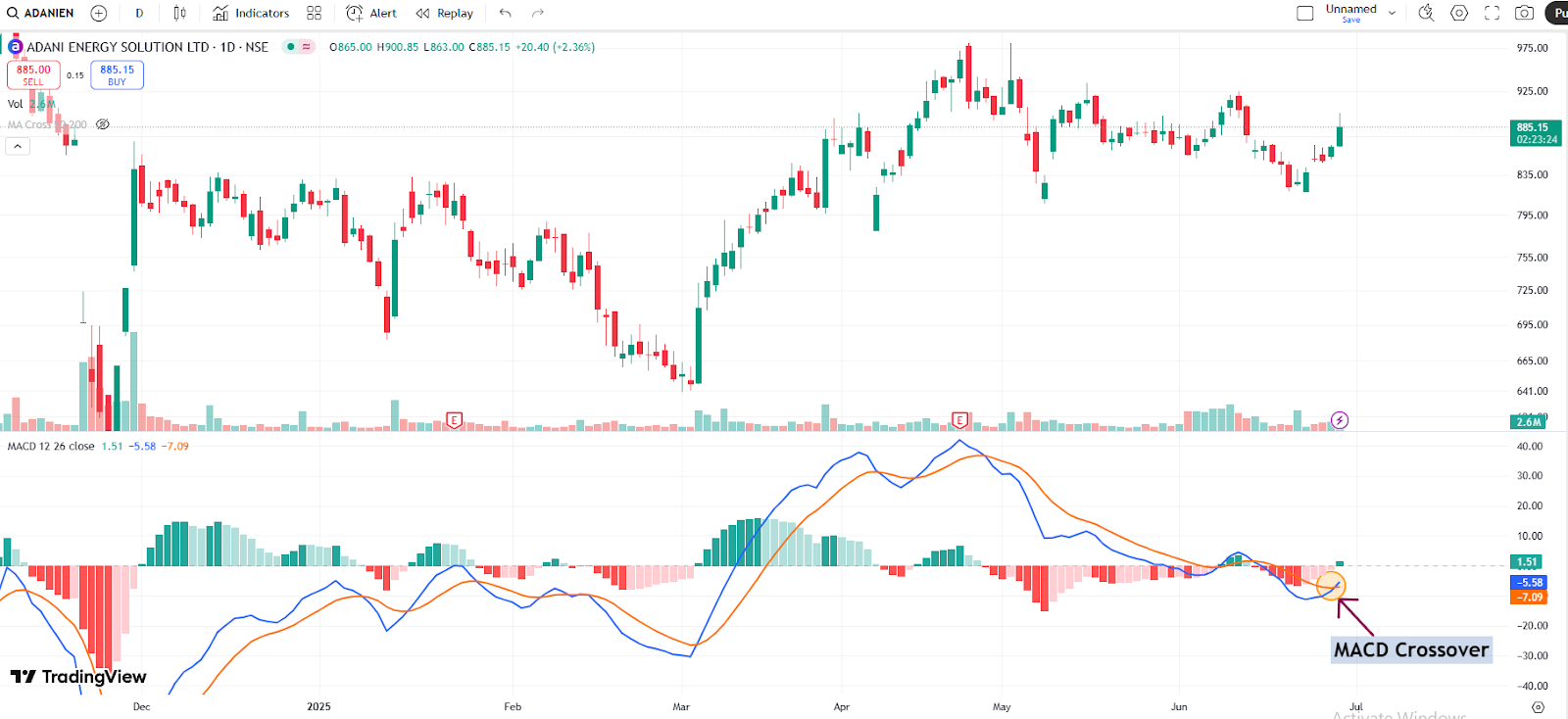The width and height of the screenshot is (1568, 719).
Task: Click the Unnamed layout name
Action: (1350, 9)
